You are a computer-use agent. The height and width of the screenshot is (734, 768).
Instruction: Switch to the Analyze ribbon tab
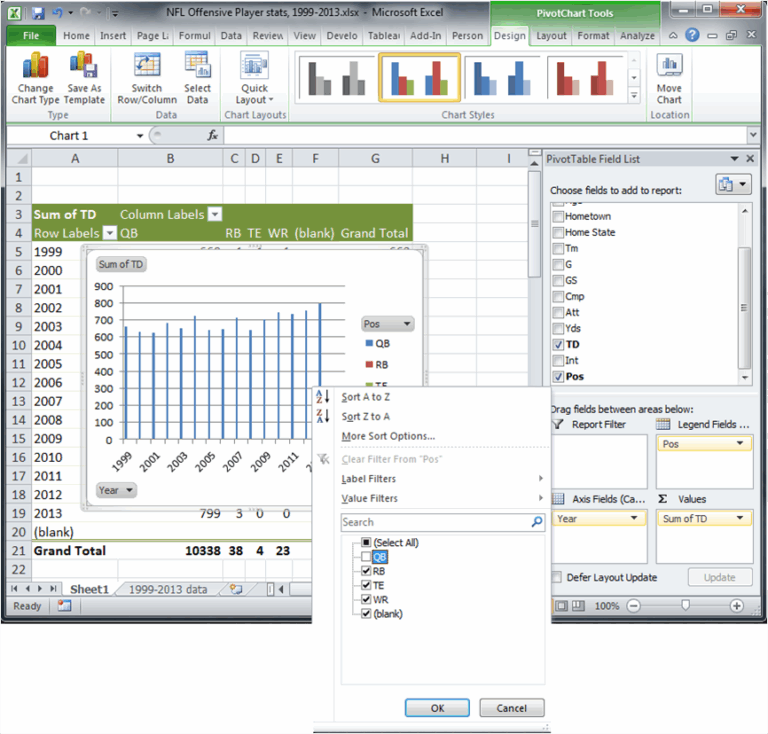[637, 36]
